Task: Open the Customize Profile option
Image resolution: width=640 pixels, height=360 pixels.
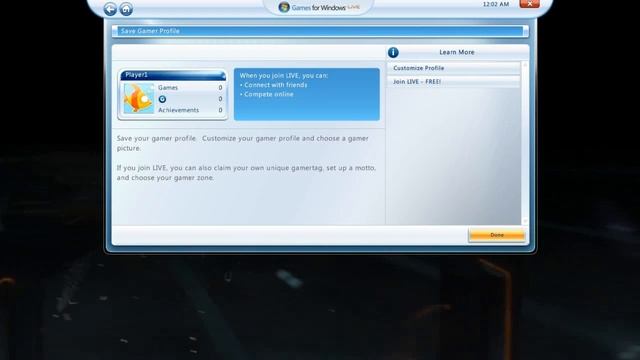Action: coord(453,68)
